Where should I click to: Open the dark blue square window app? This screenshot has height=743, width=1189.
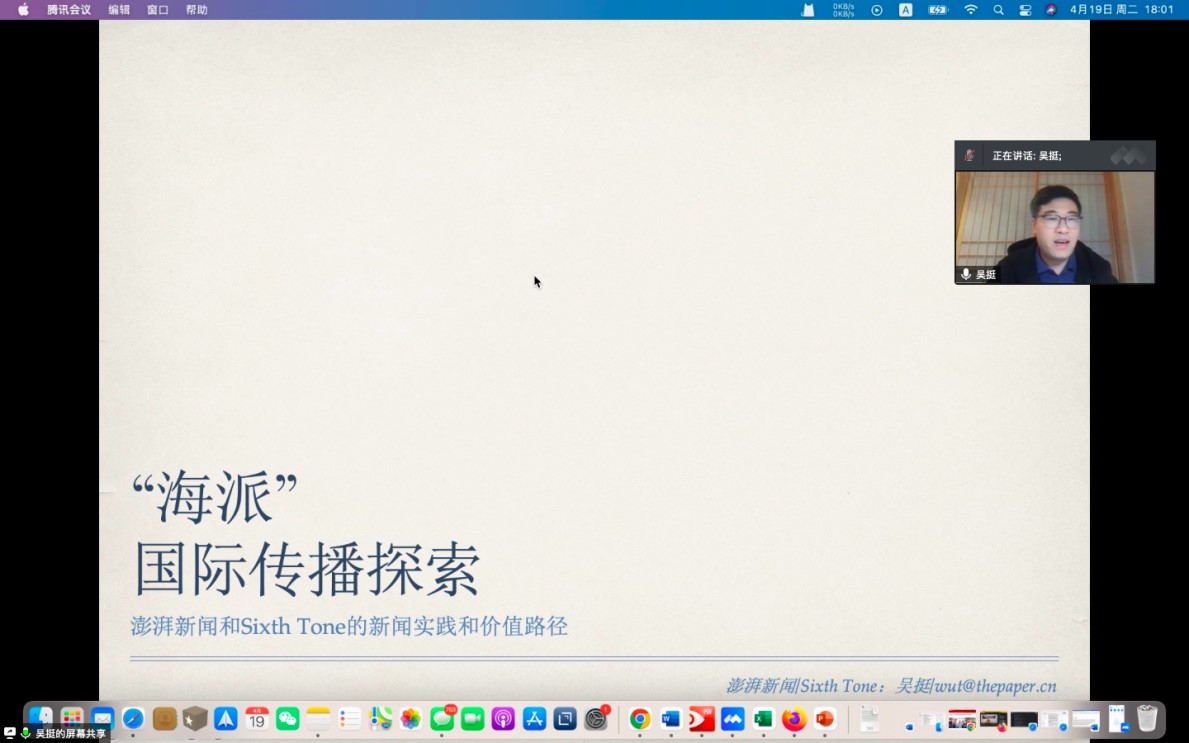click(565, 719)
